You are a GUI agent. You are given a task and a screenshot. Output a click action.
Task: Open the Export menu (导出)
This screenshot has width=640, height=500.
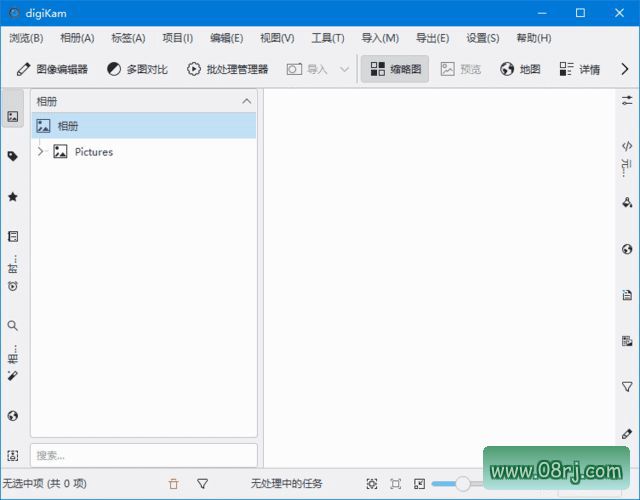click(432, 38)
